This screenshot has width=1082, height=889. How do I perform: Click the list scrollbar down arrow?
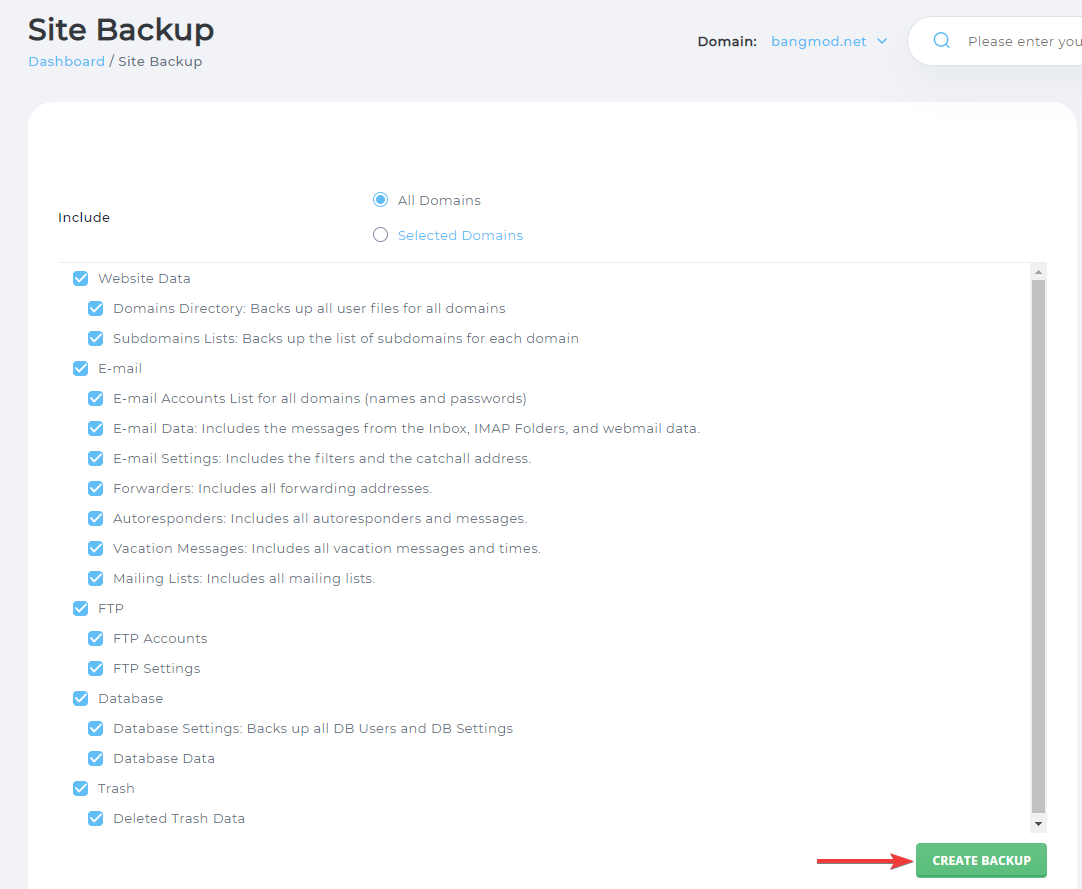pyautogui.click(x=1039, y=823)
